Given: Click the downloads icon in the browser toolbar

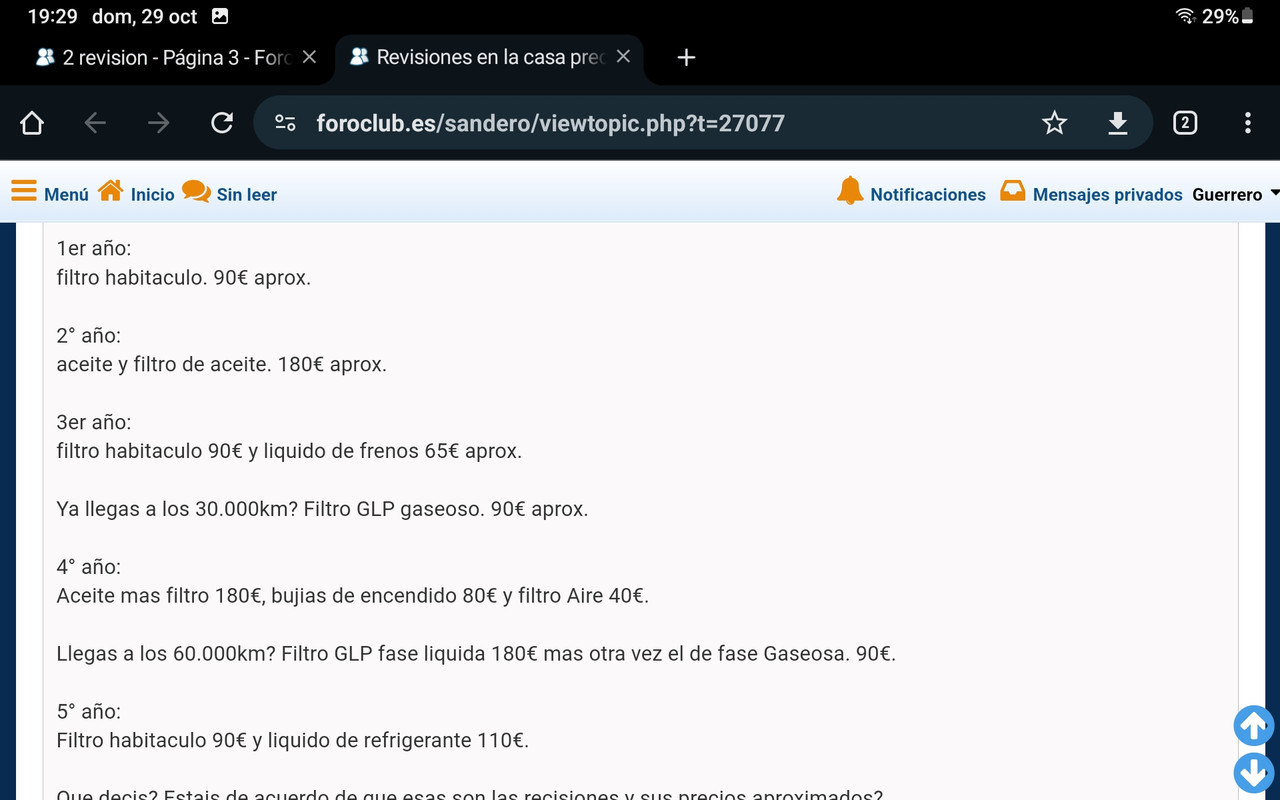Looking at the screenshot, I should [x=1117, y=122].
